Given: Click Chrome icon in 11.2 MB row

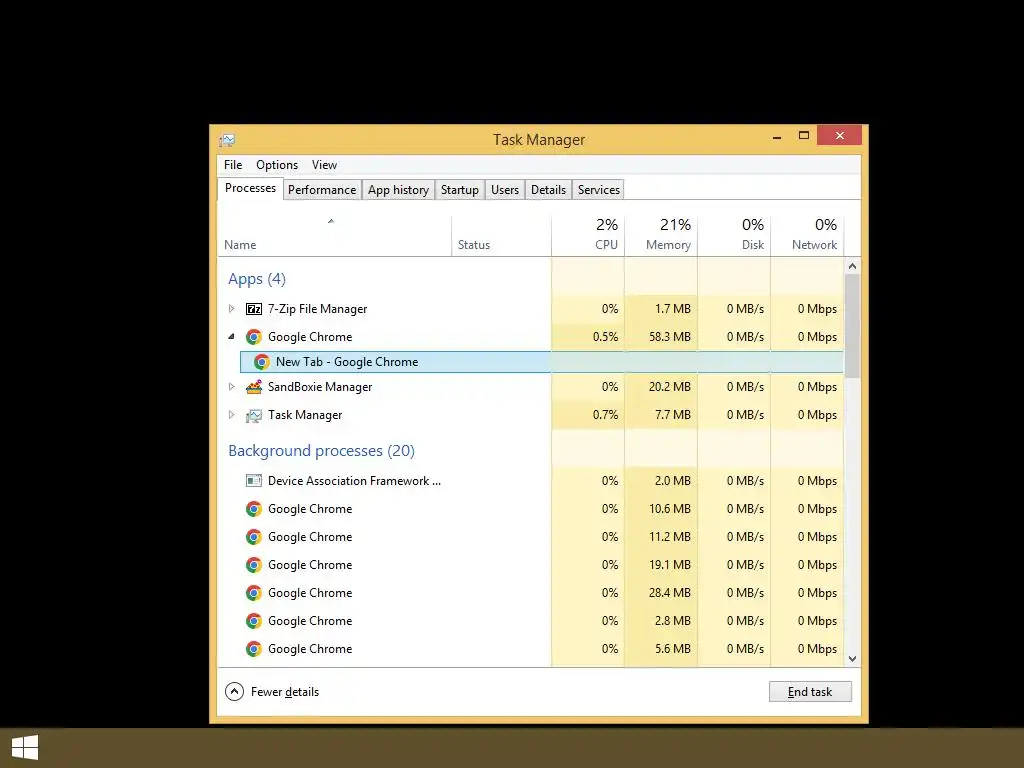Looking at the screenshot, I should point(253,537).
